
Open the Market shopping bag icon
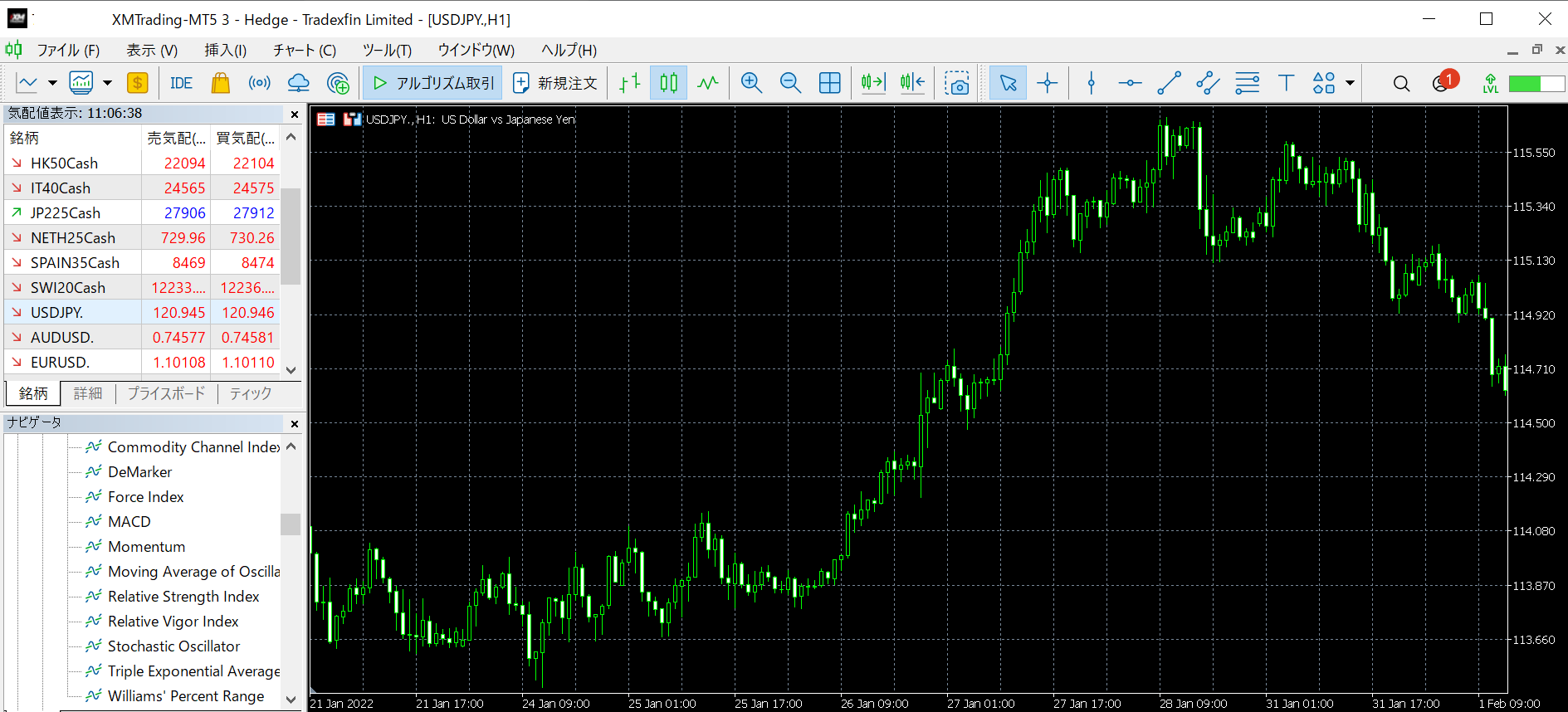tap(221, 83)
